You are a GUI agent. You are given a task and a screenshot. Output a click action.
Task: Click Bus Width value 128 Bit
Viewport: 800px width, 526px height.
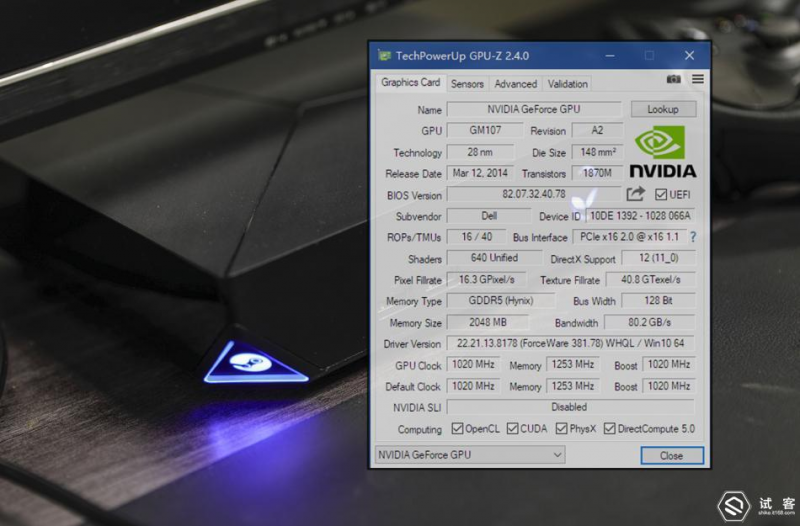[x=659, y=300]
